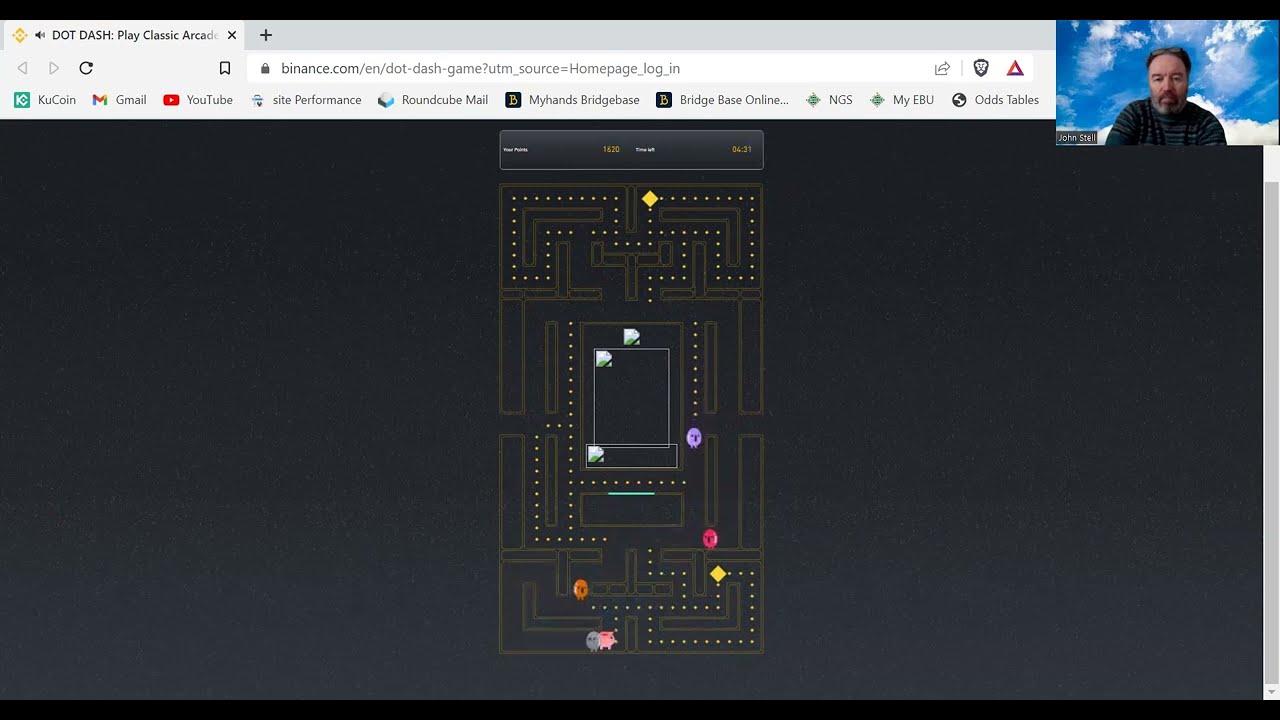This screenshot has width=1280, height=720.
Task: Click the address bar URL
Action: click(x=480, y=69)
